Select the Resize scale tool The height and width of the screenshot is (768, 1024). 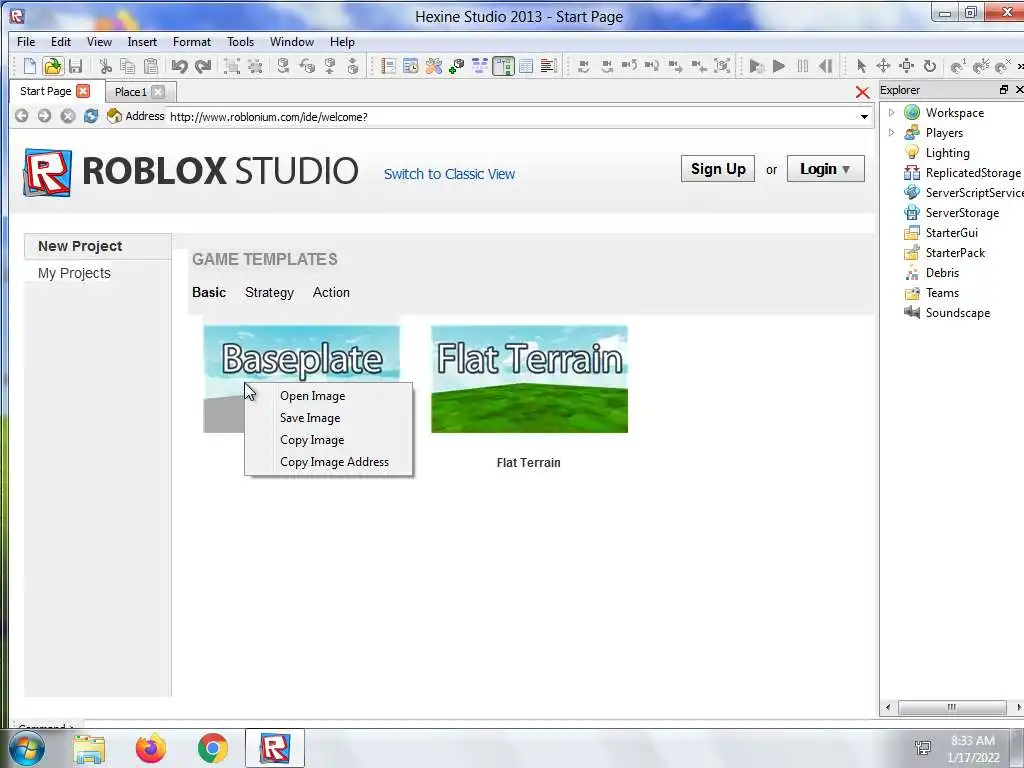point(906,66)
